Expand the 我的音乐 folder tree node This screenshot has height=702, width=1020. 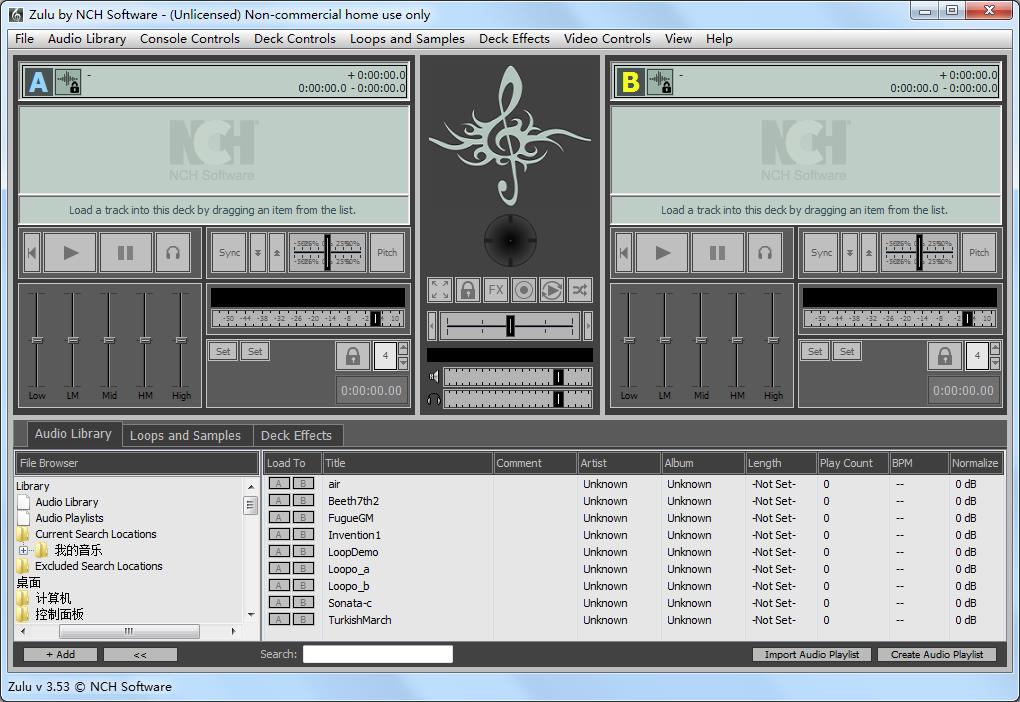pyautogui.click(x=23, y=550)
